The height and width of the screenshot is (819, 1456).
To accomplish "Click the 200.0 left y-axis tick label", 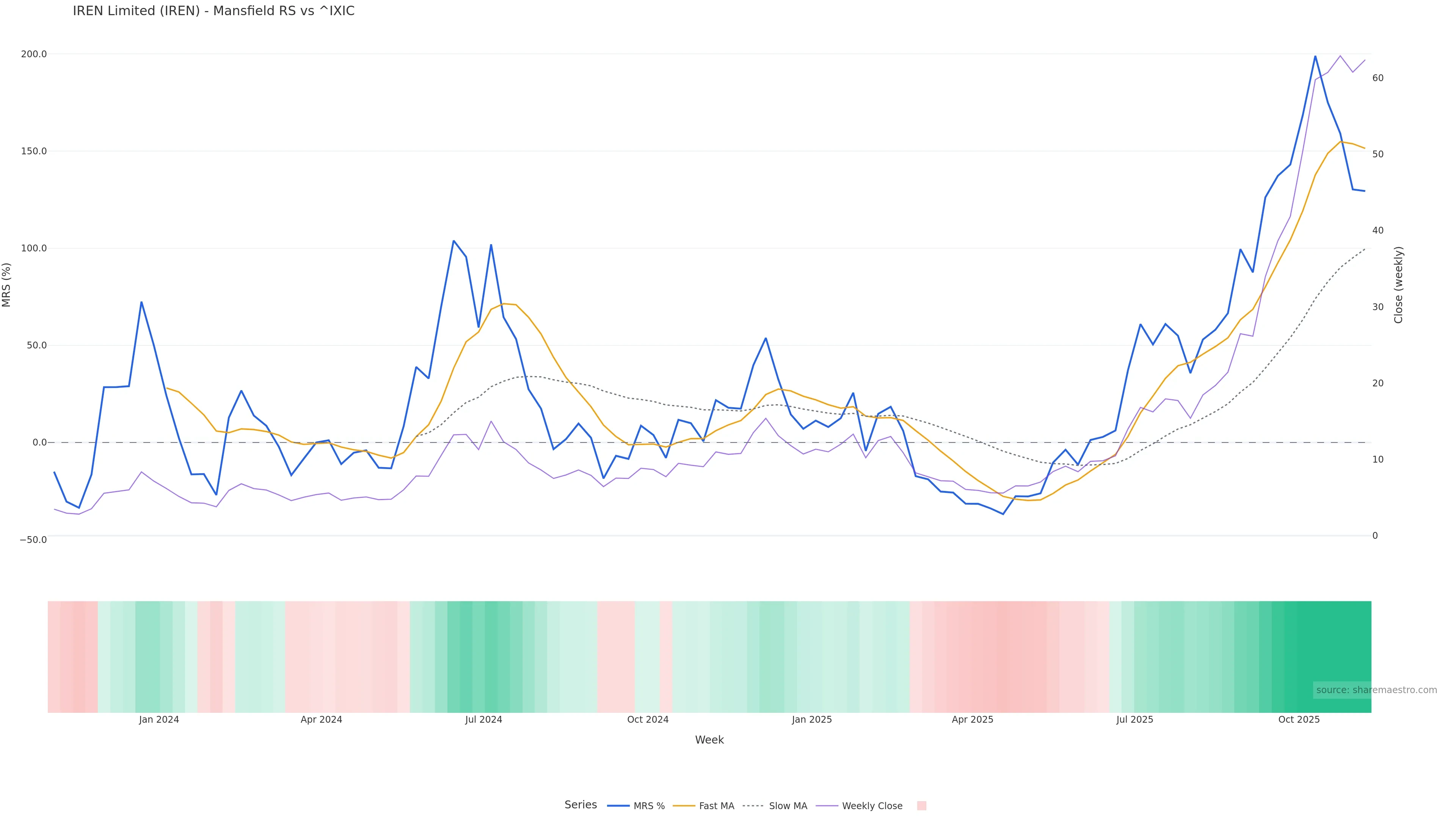I will click(x=34, y=54).
